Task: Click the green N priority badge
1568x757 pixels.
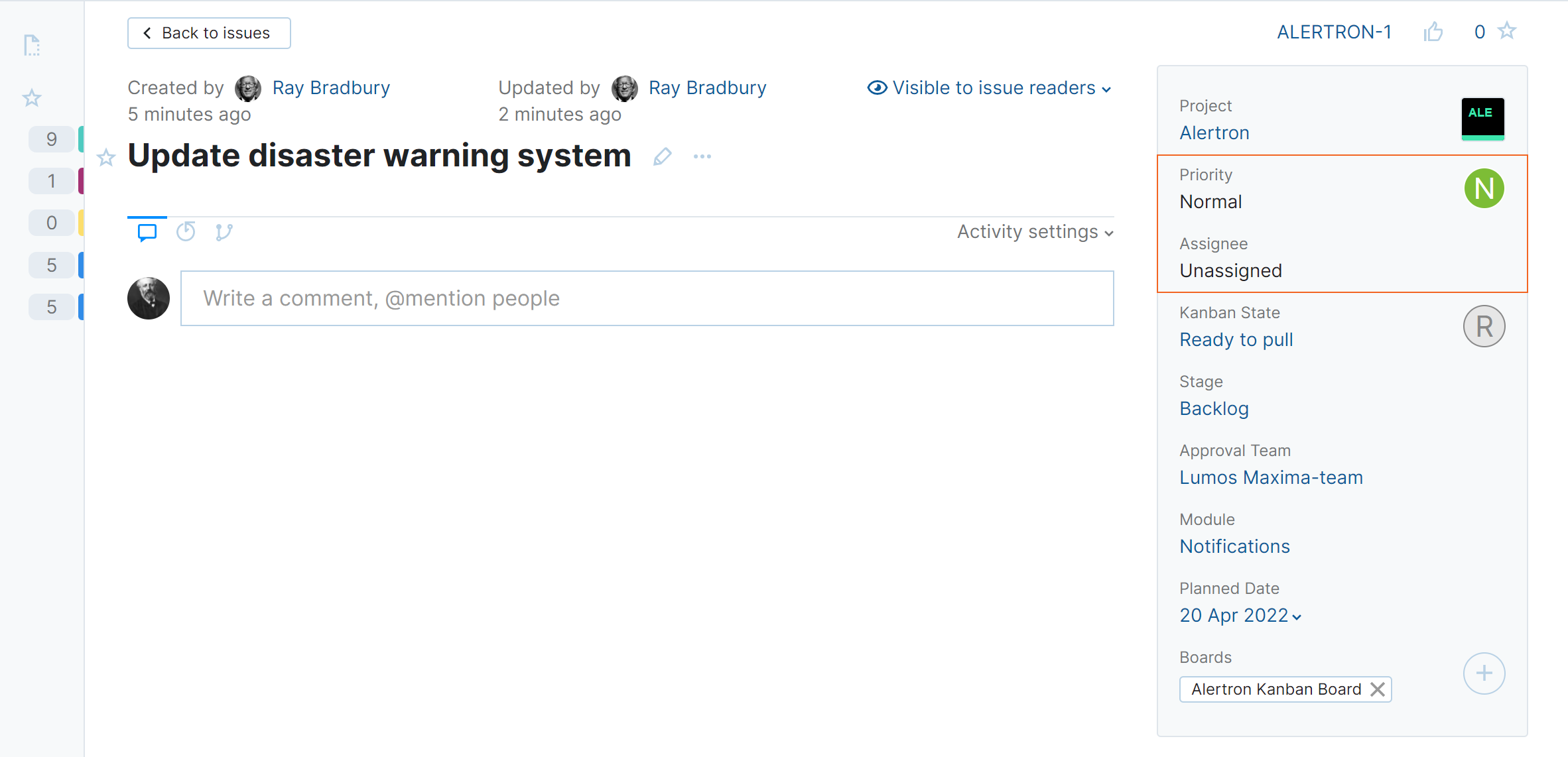Action: [1484, 188]
